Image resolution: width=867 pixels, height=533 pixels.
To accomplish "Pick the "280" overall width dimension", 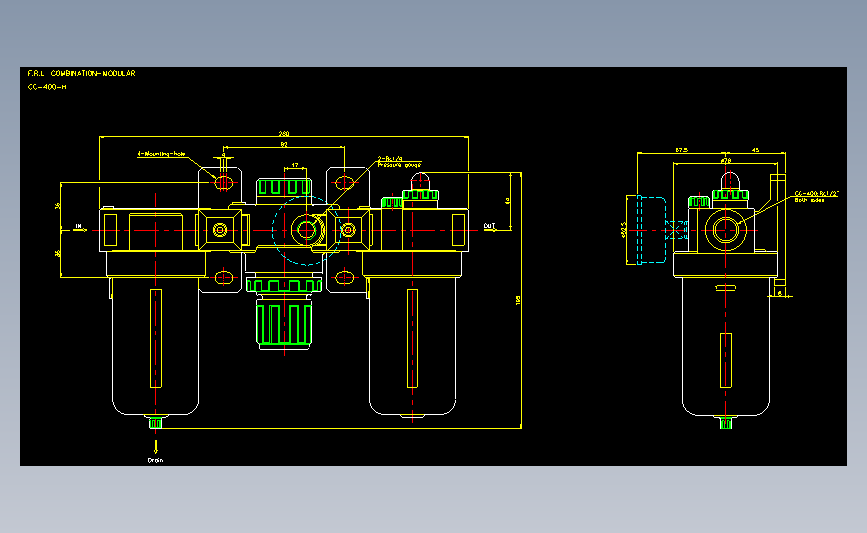I will 284,133.
